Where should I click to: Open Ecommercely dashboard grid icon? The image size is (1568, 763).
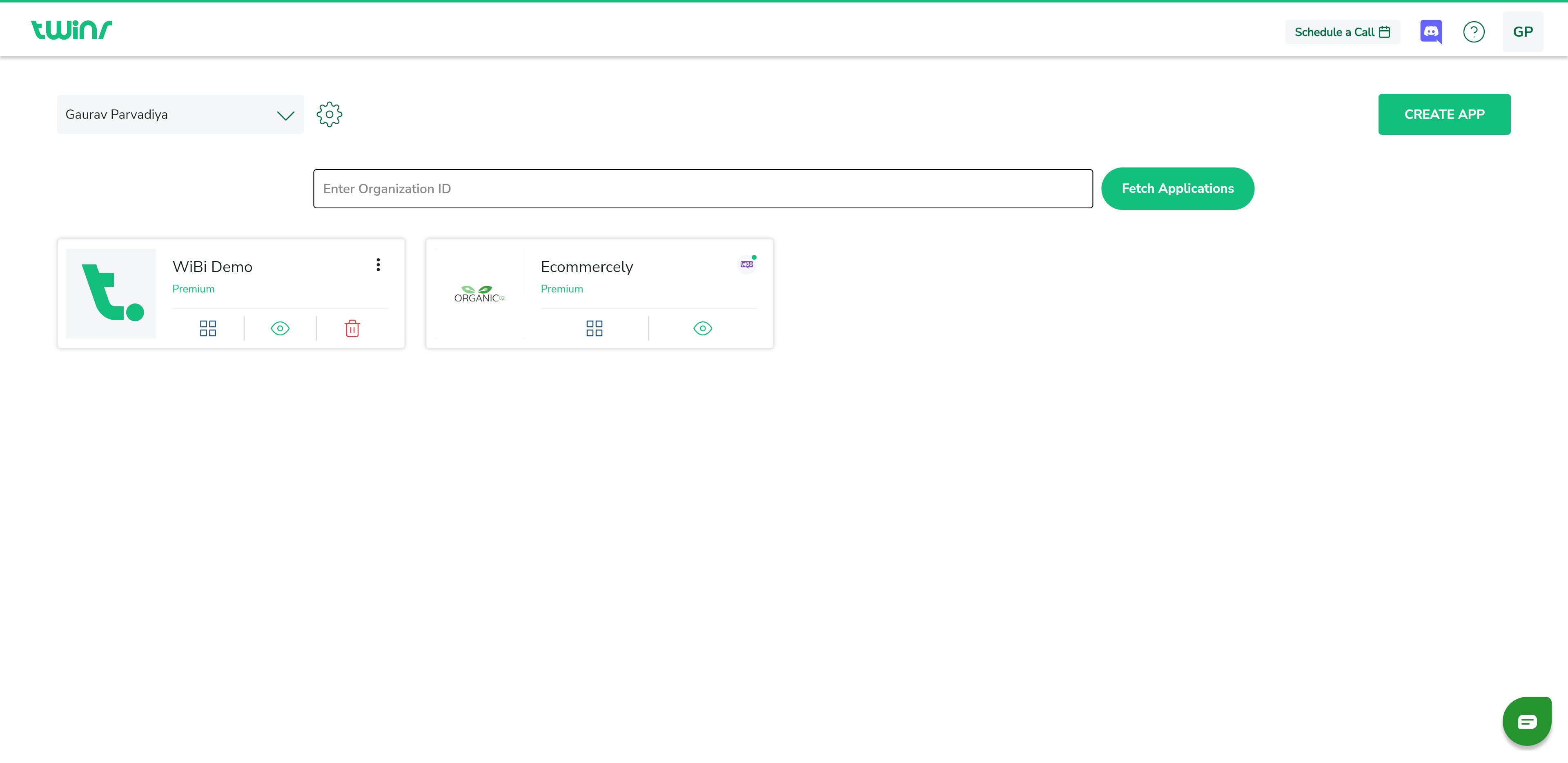594,328
